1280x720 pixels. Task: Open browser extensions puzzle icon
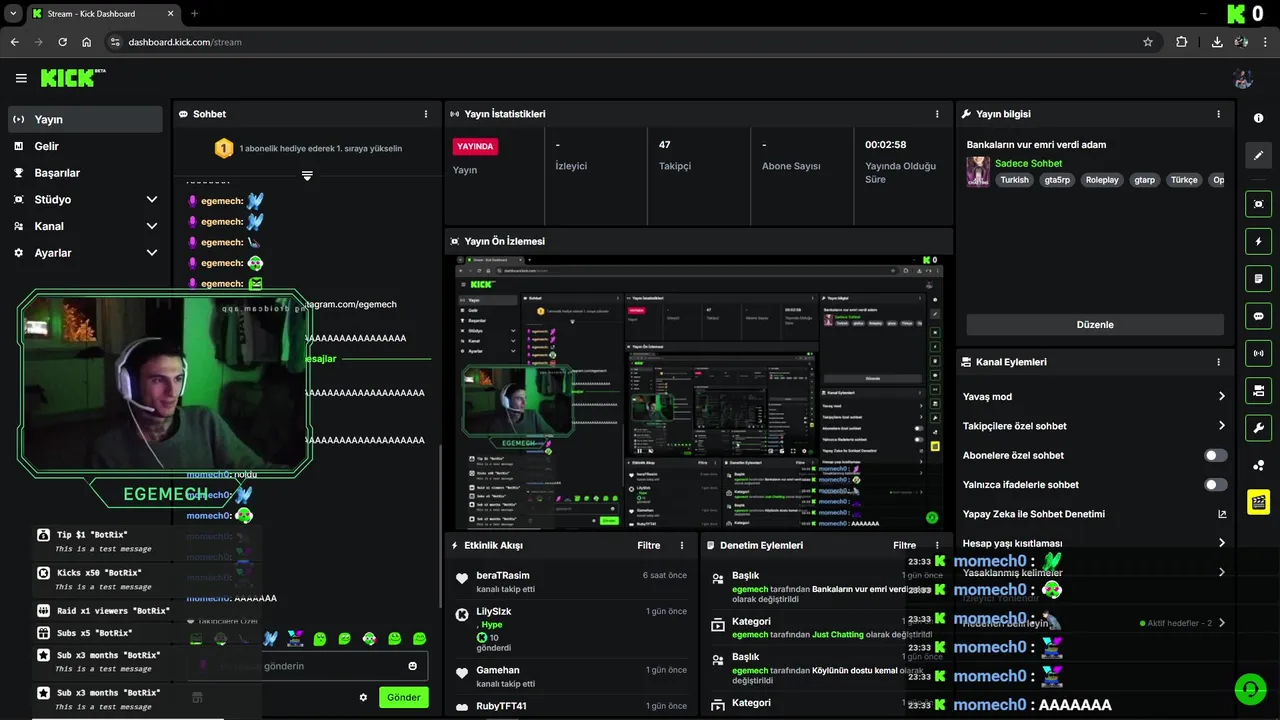tap(1182, 42)
